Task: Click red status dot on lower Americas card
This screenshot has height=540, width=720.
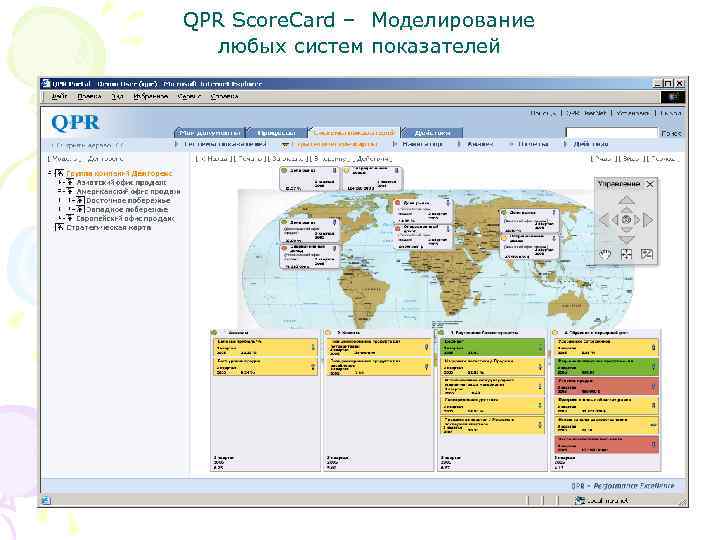Action: [284, 248]
